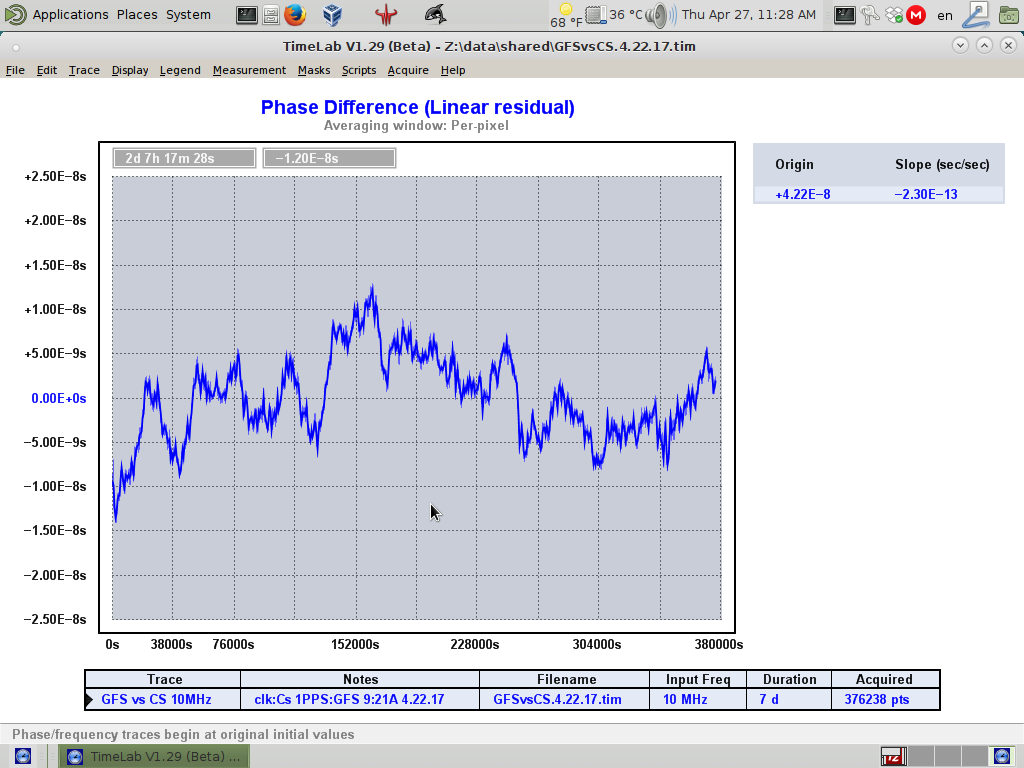Open the terminal launcher in panel
This screenshot has width=1024, height=768.
[247, 14]
